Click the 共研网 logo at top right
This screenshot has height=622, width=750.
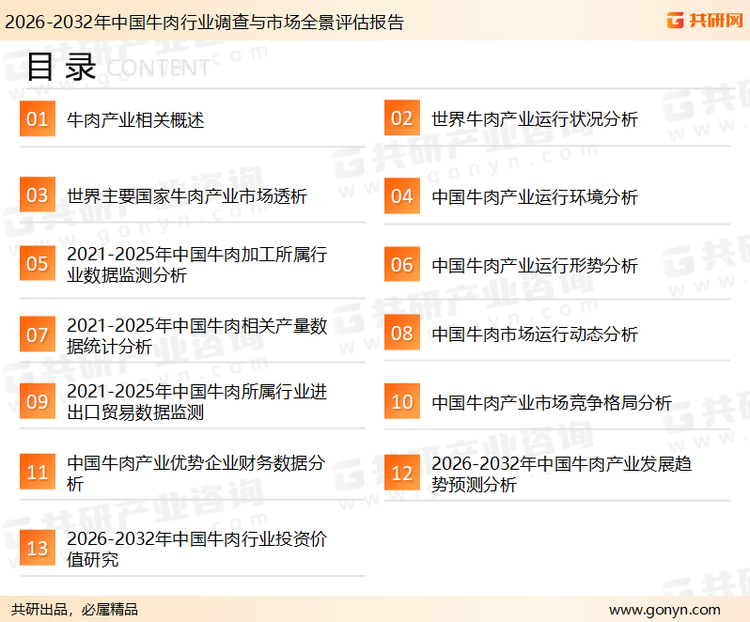tap(705, 20)
